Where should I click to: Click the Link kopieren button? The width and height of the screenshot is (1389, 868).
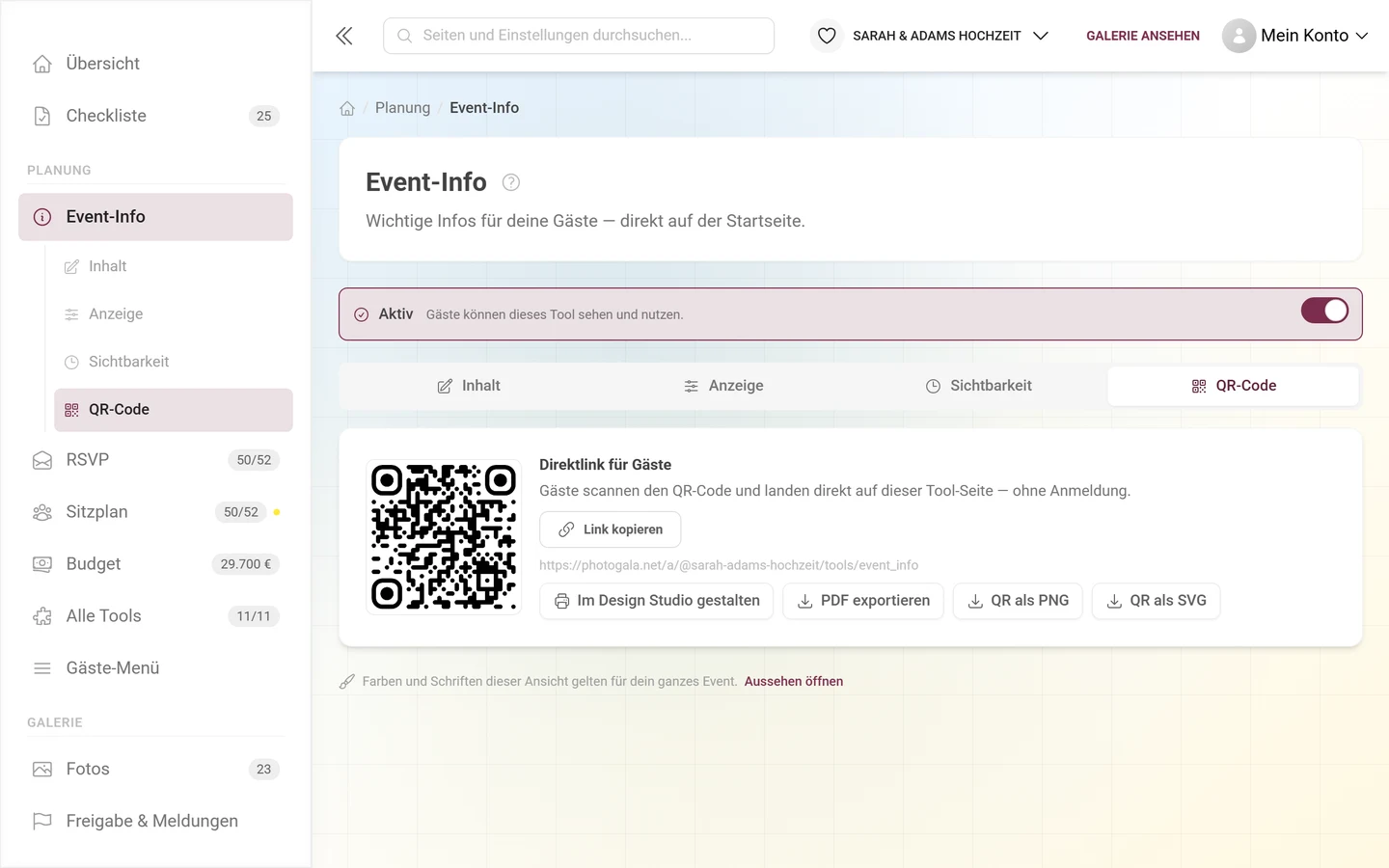(x=611, y=529)
